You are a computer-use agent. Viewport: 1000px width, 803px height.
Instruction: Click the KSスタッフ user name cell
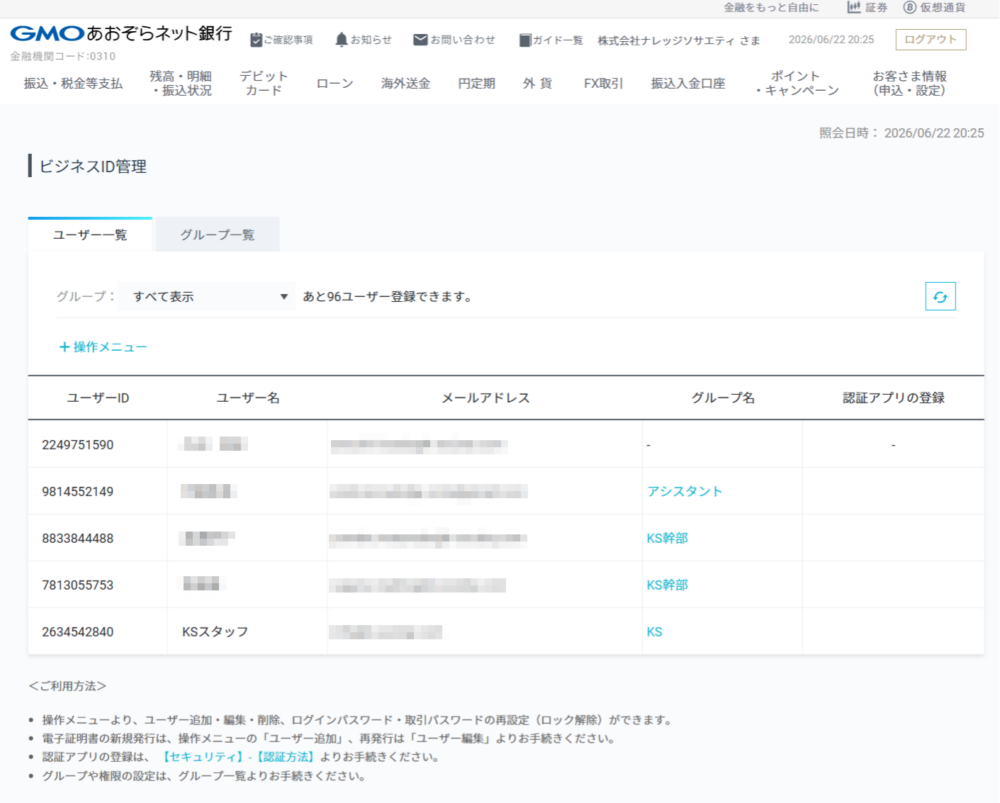215,632
